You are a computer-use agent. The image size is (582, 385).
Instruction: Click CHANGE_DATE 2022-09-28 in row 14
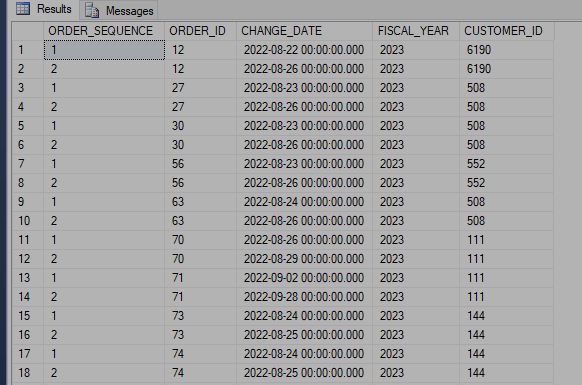click(x=304, y=297)
